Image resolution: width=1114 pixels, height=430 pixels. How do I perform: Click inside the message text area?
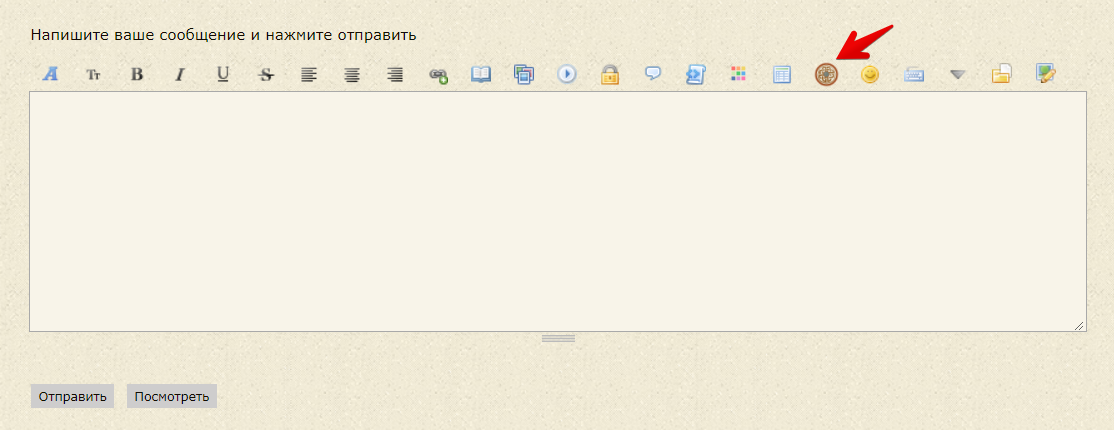point(558,211)
